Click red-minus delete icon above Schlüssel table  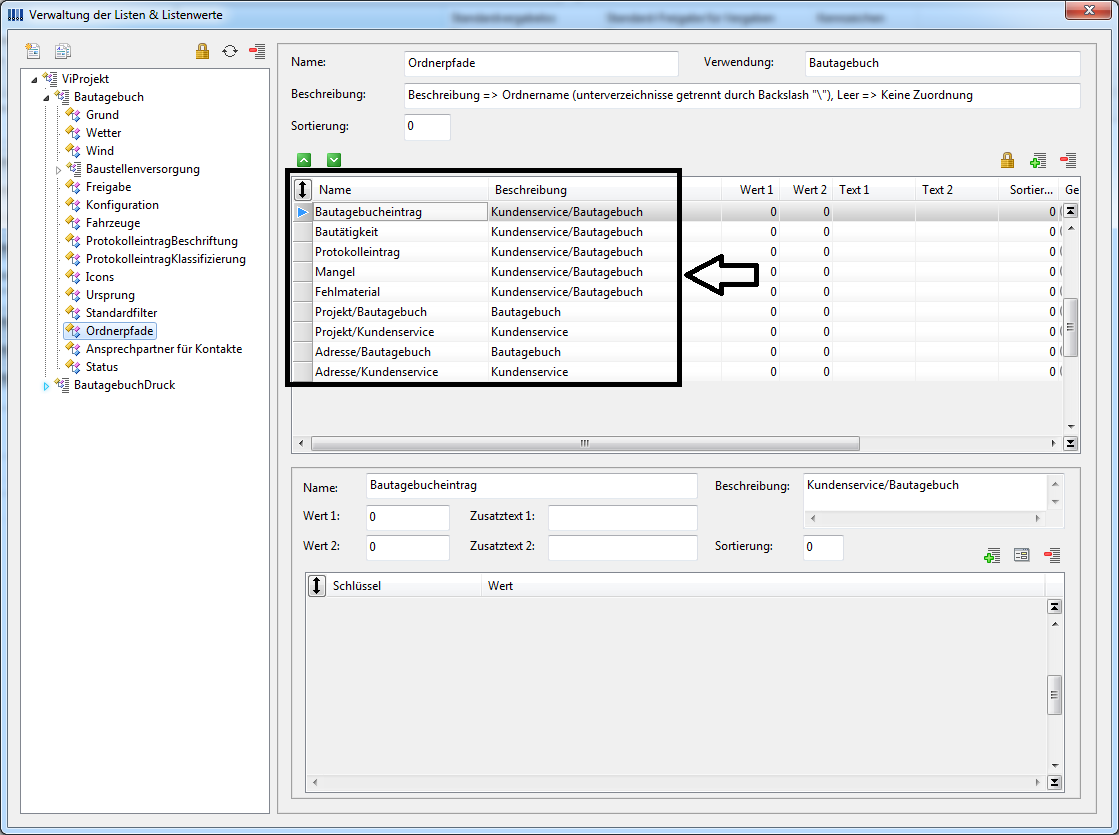click(x=1052, y=555)
